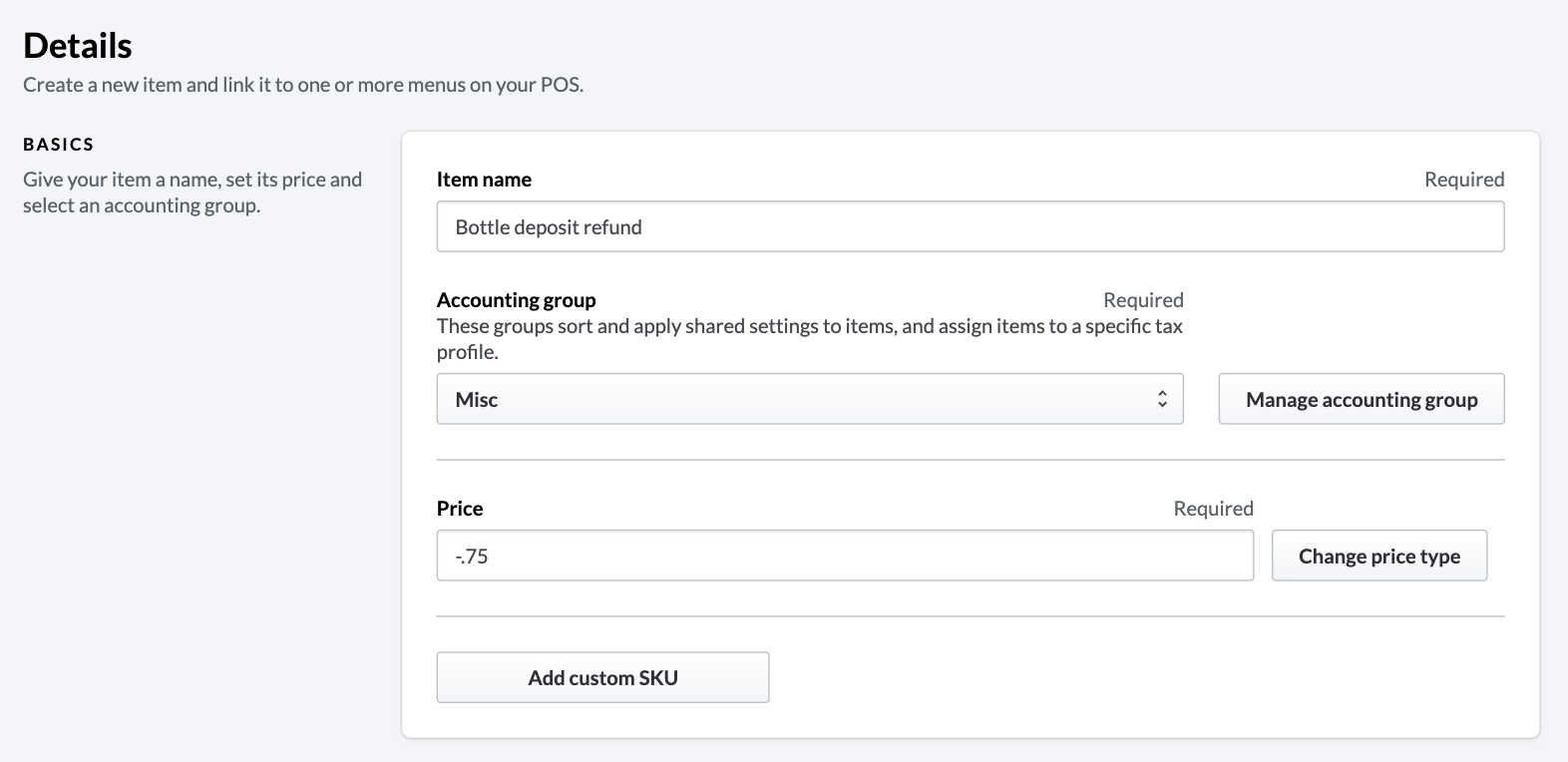Image resolution: width=1568 pixels, height=762 pixels.
Task: Click the Details page heading
Action: click(x=78, y=46)
